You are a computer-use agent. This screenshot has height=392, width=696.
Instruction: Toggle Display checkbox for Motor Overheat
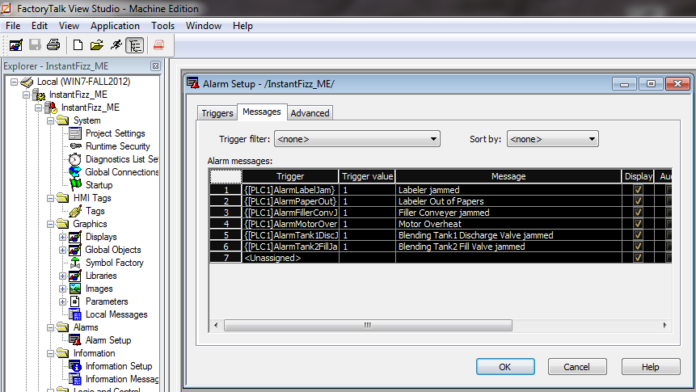(638, 224)
